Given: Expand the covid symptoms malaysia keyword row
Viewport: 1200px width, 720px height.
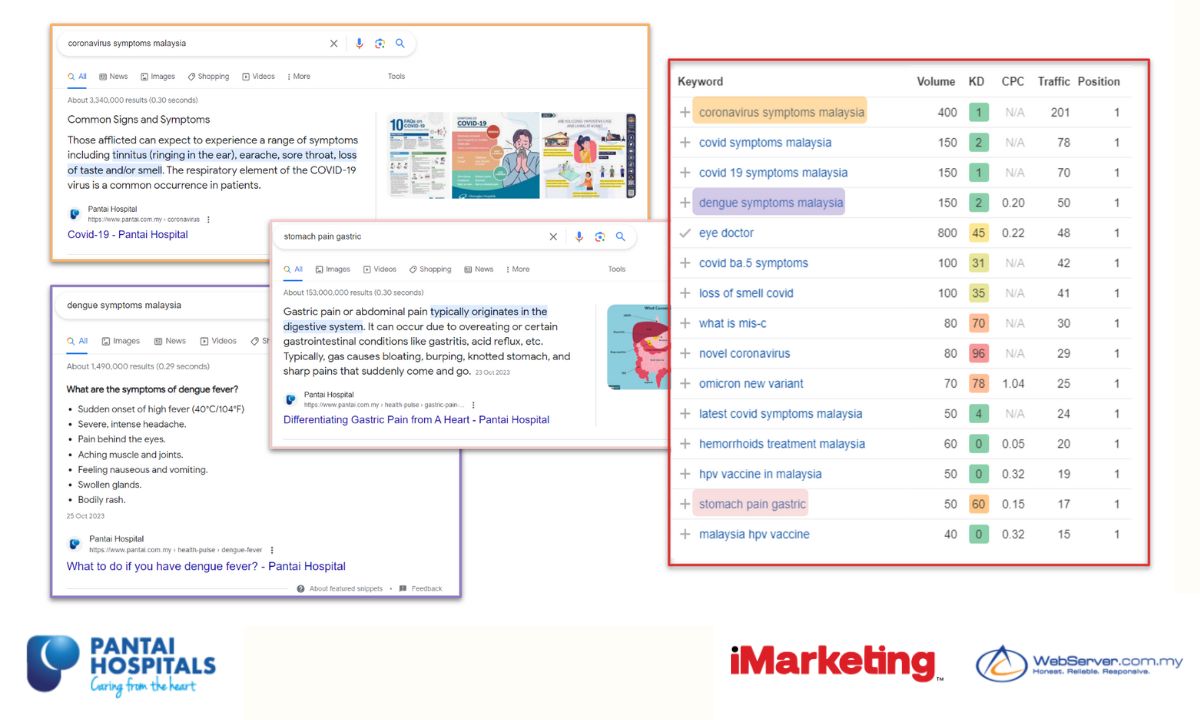Looking at the screenshot, I should tap(685, 143).
